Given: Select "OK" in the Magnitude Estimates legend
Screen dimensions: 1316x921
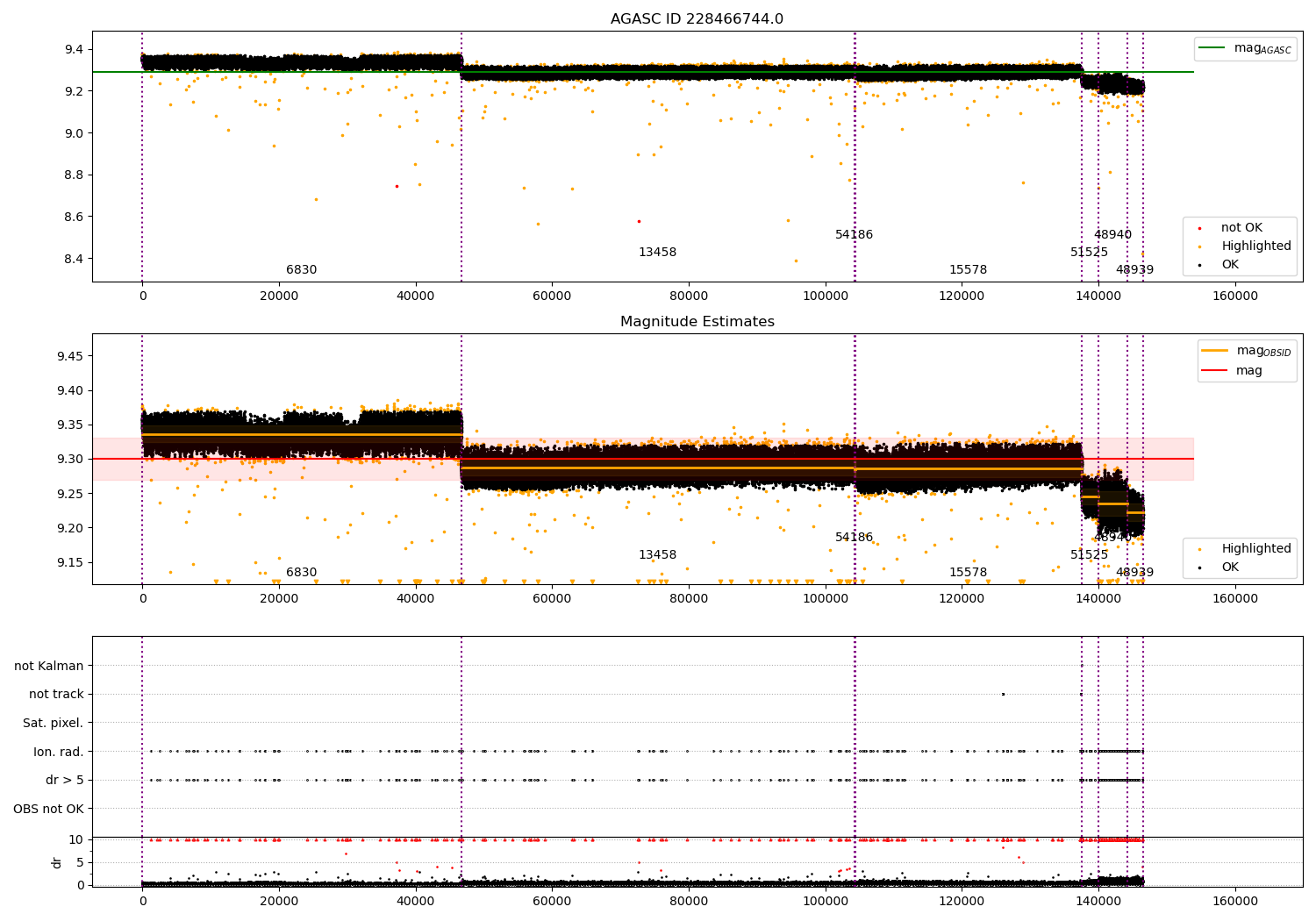Looking at the screenshot, I should [1230, 568].
